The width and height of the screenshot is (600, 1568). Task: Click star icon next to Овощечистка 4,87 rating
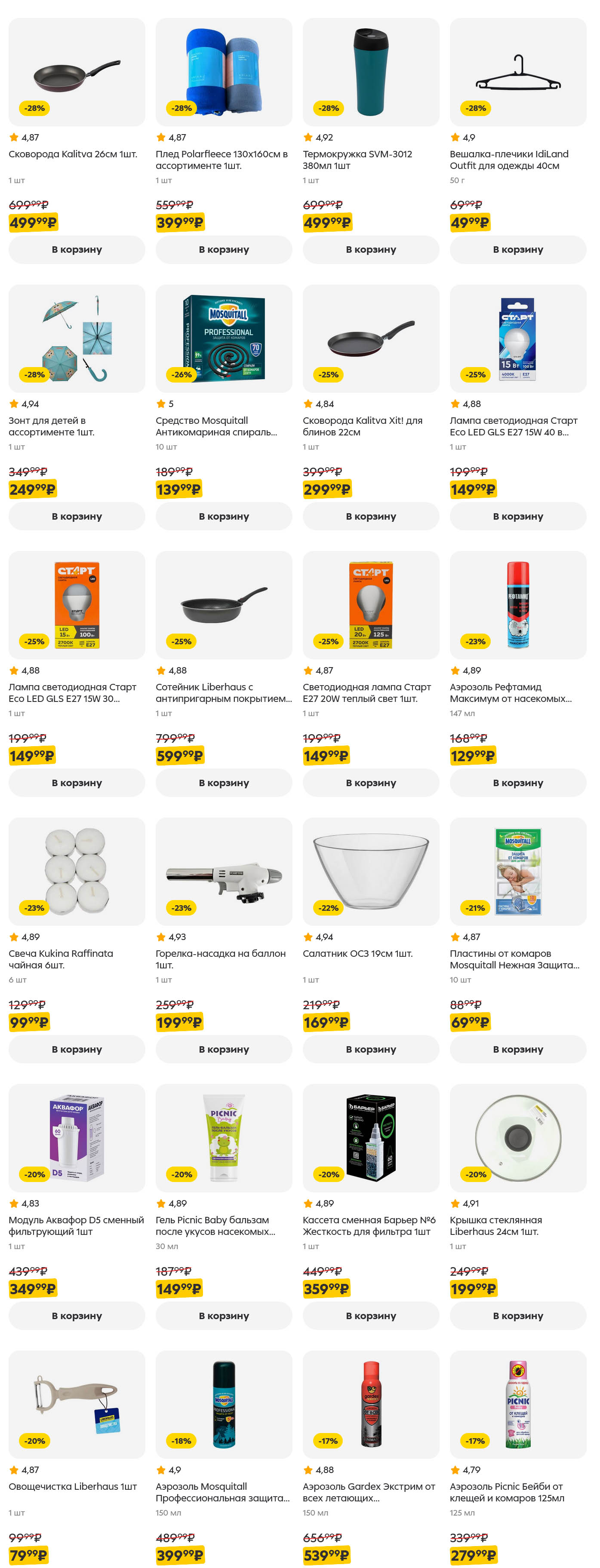pyautogui.click(x=14, y=1470)
